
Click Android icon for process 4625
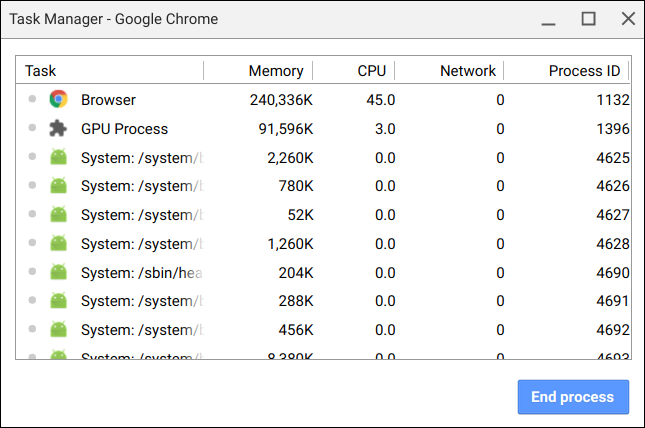[x=58, y=158]
